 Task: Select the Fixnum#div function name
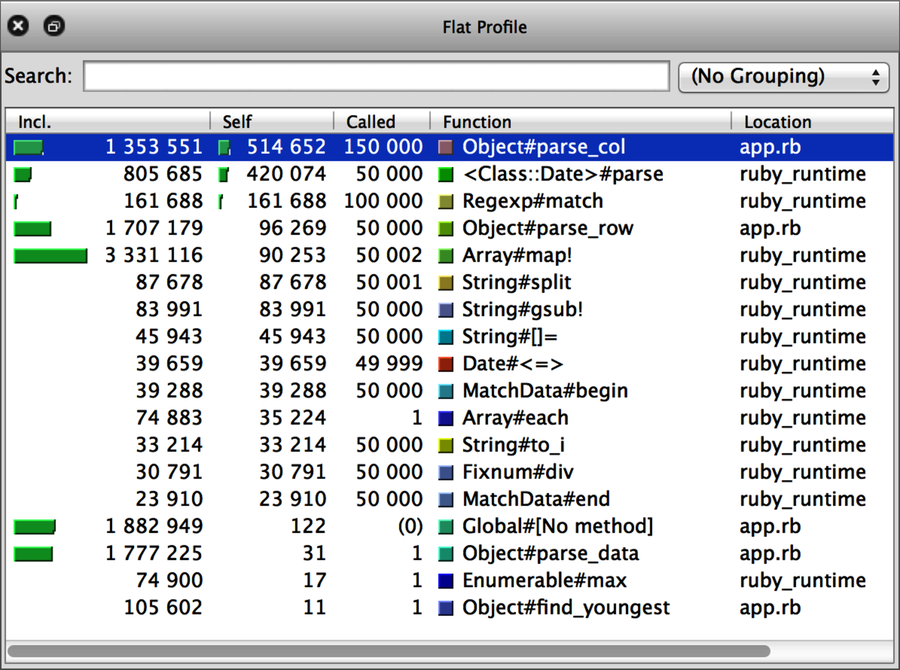pos(518,472)
